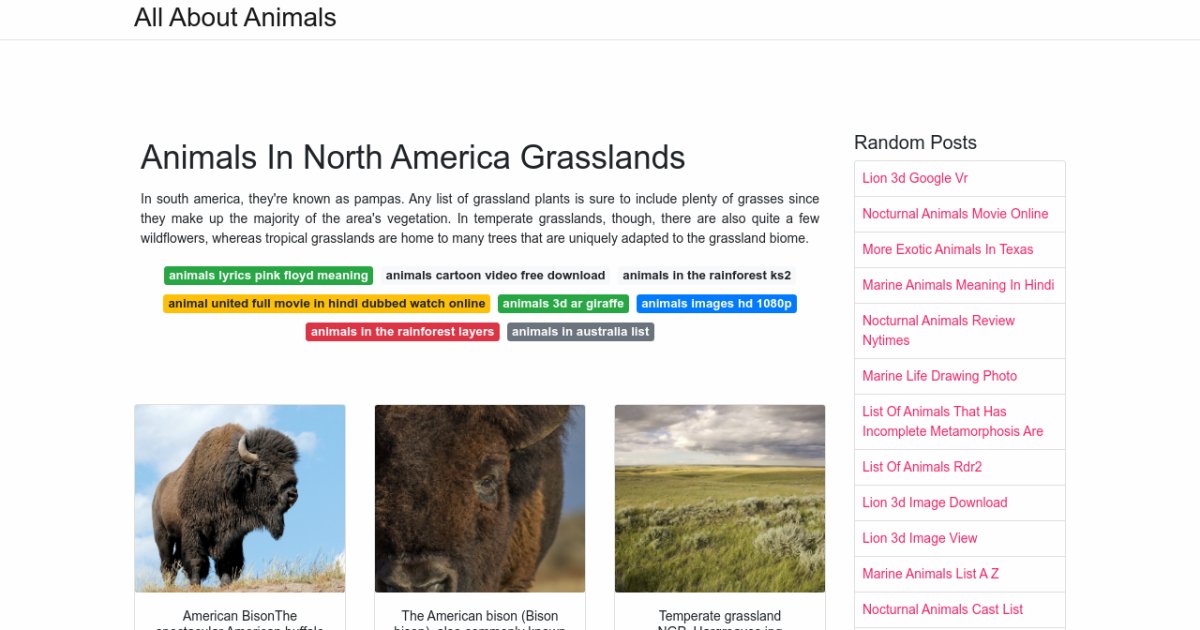Open the red 'animals in the rainforest layers' tag
This screenshot has width=1200, height=630.
pyautogui.click(x=402, y=331)
